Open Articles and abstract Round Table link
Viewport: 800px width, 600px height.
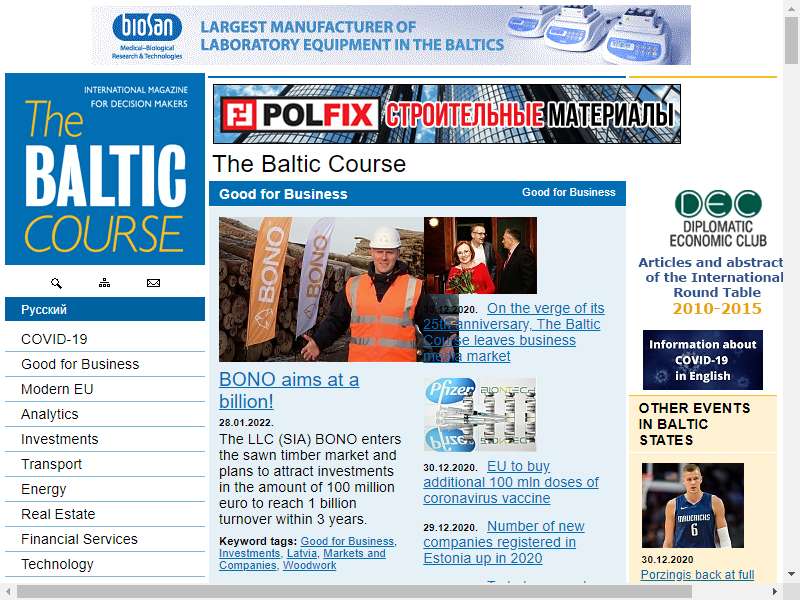tap(711, 285)
